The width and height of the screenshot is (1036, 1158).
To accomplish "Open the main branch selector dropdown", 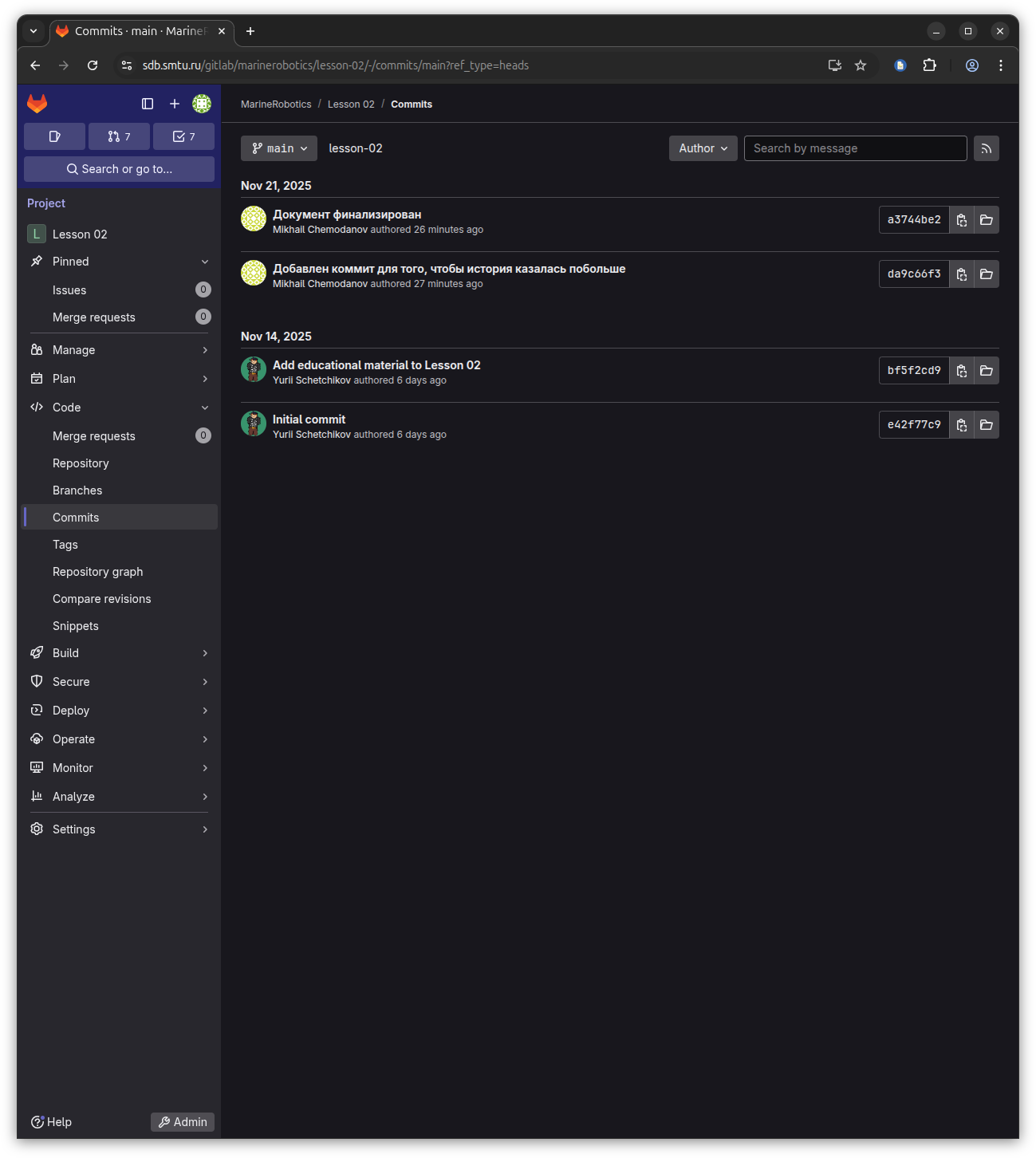I will [278, 148].
